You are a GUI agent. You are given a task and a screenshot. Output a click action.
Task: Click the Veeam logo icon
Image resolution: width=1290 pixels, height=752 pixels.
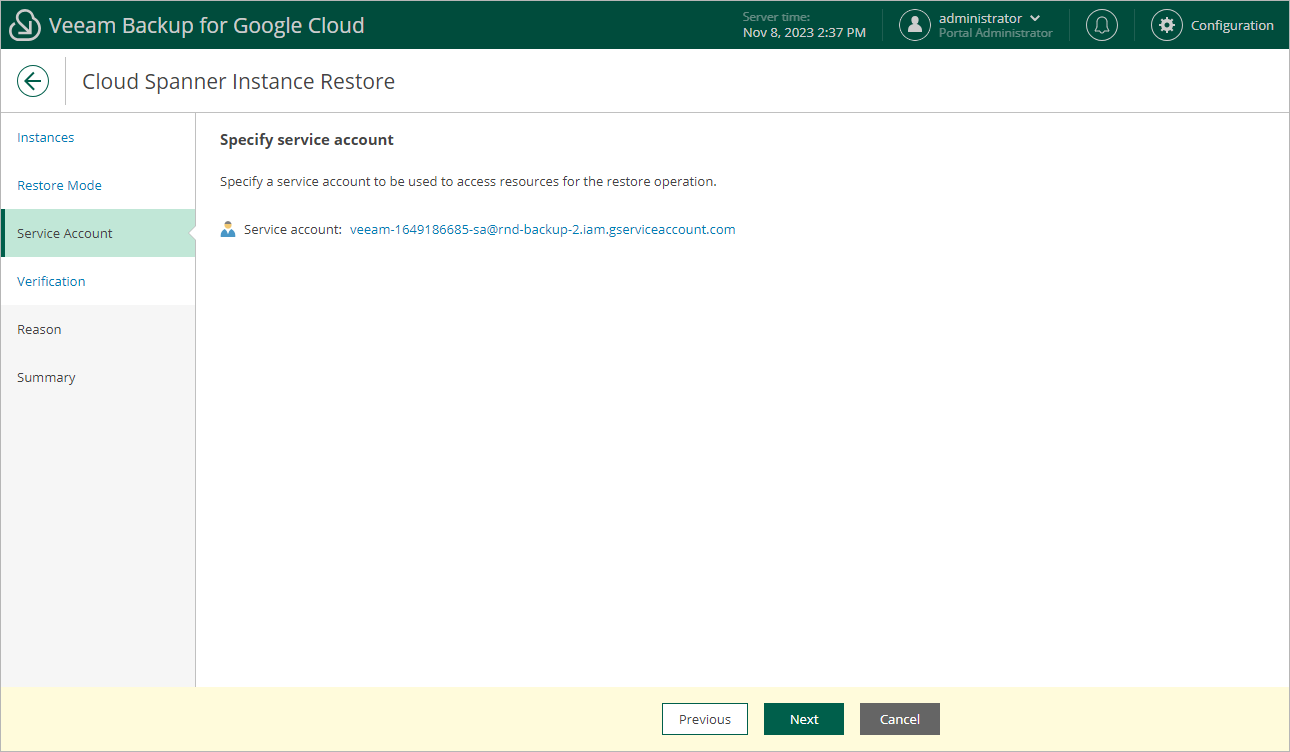coord(25,25)
